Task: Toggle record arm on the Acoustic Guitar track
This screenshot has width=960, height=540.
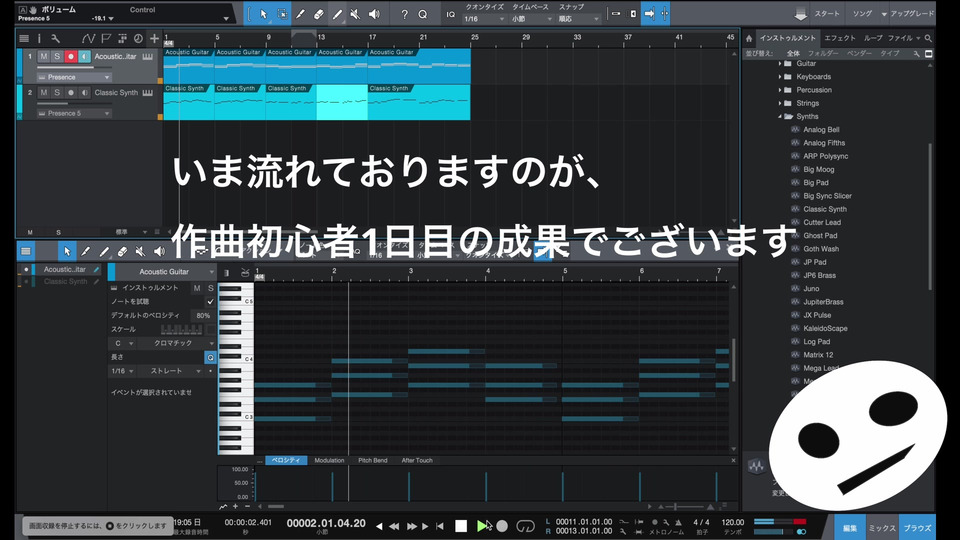Action: coord(70,56)
